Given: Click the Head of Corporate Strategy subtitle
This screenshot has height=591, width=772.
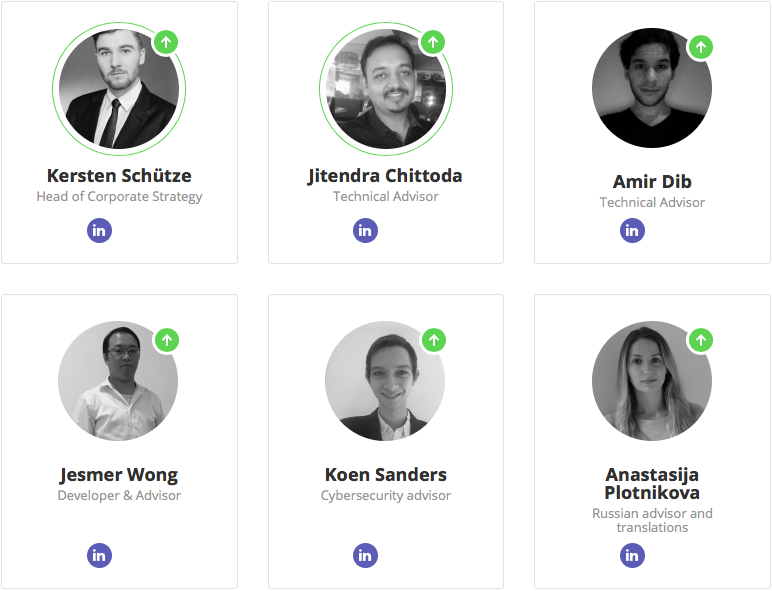Looking at the screenshot, I should 119,197.
